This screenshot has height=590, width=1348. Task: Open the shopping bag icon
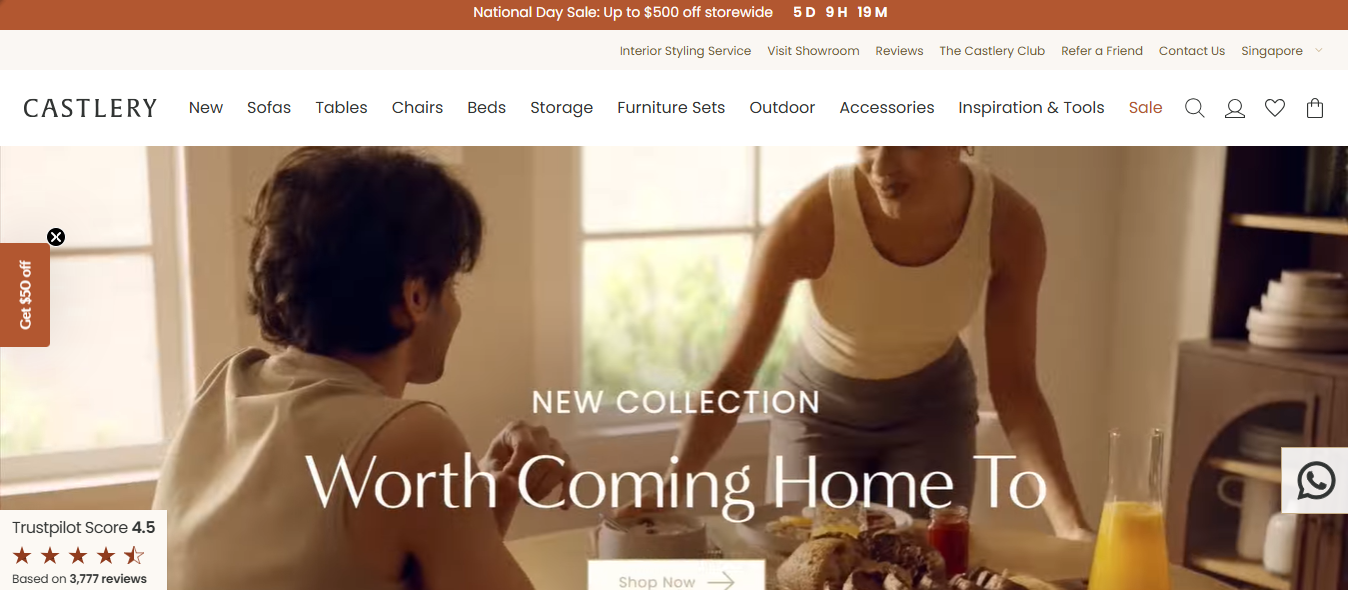(x=1315, y=108)
